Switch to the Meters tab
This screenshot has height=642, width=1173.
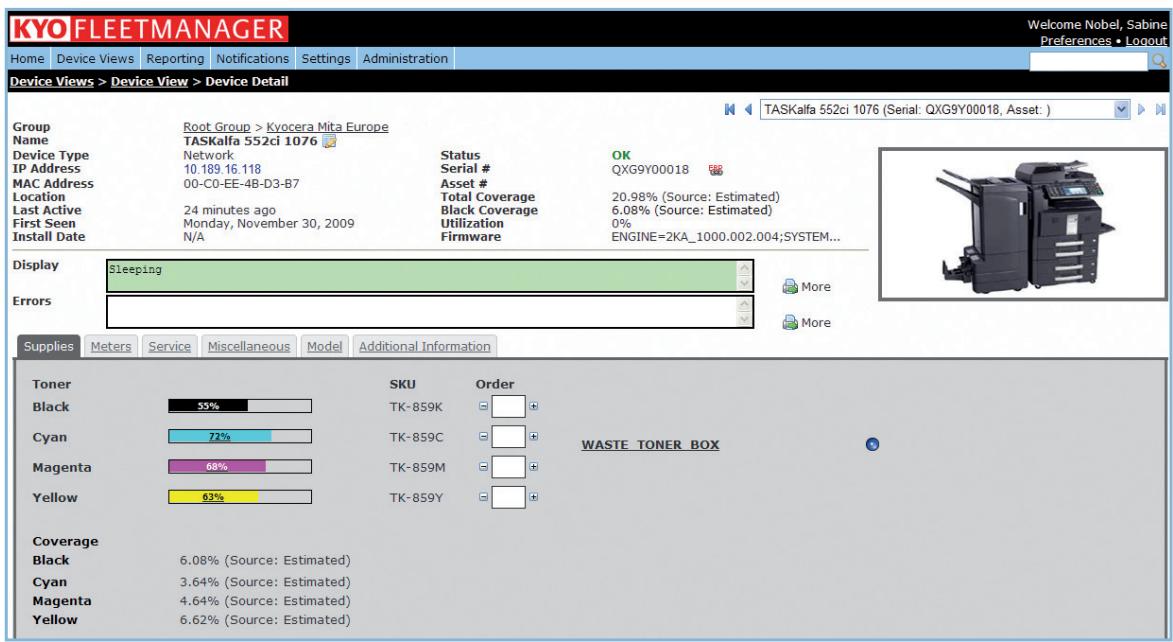111,346
